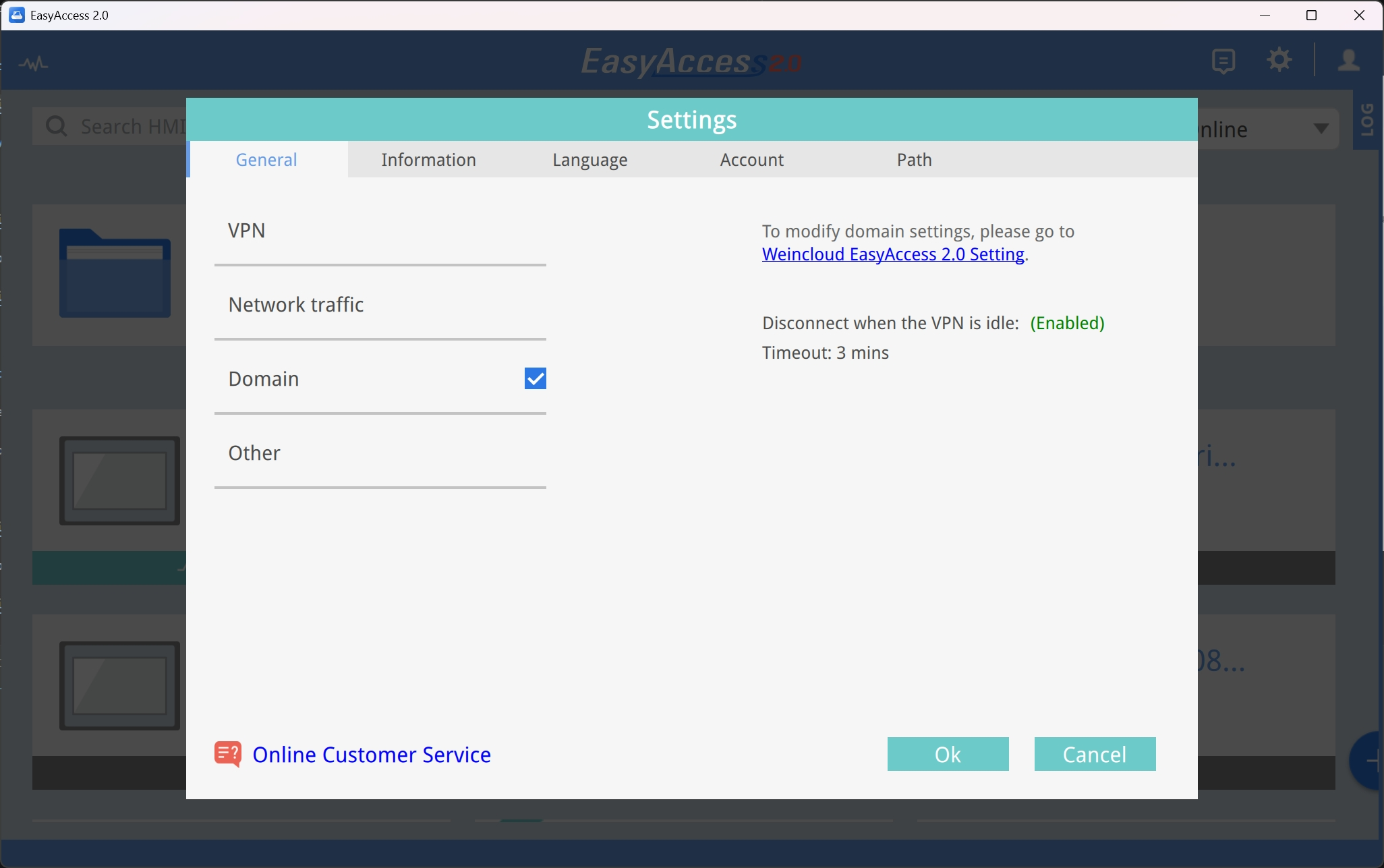Select the Path tab
Viewport: 1384px width, 868px height.
point(915,159)
